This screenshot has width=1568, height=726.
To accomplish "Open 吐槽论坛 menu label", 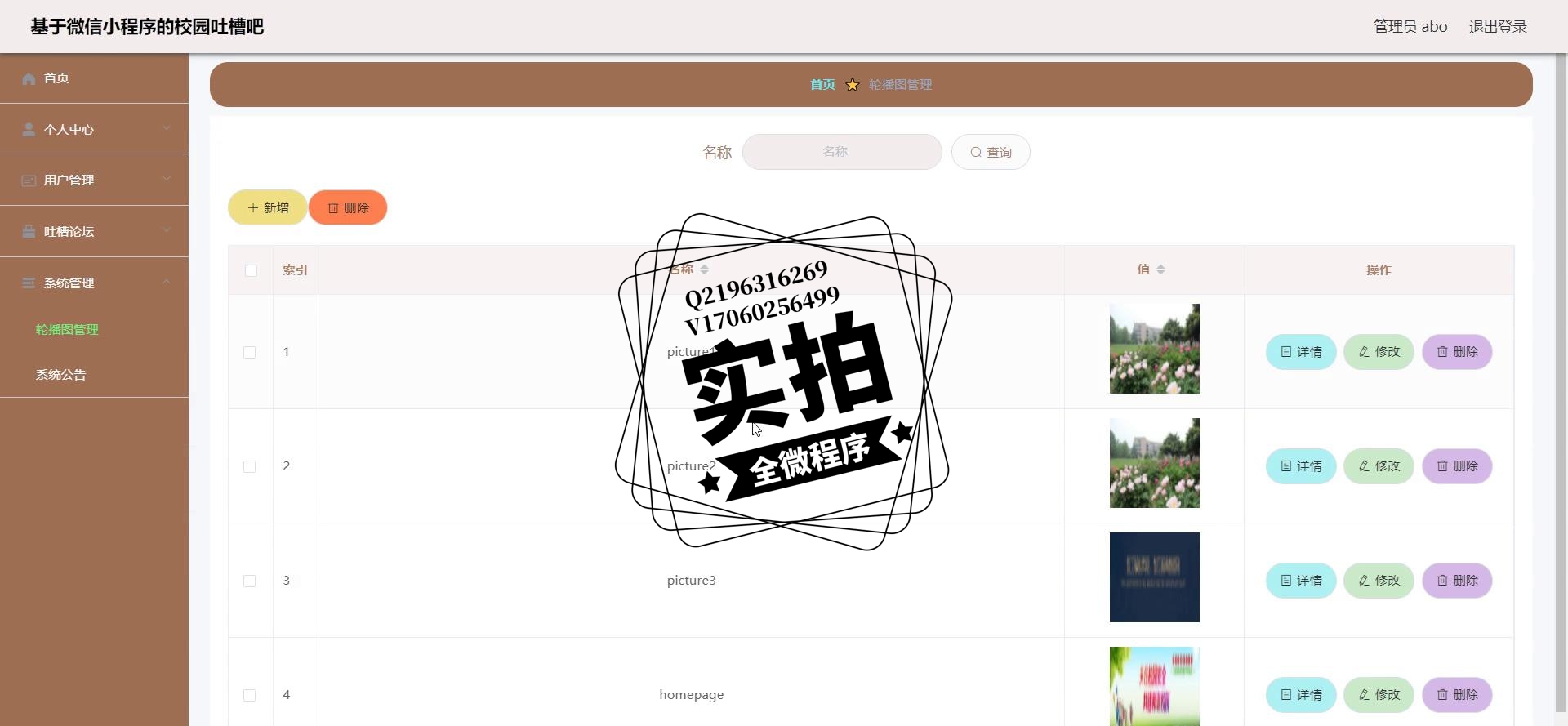I will 69,232.
